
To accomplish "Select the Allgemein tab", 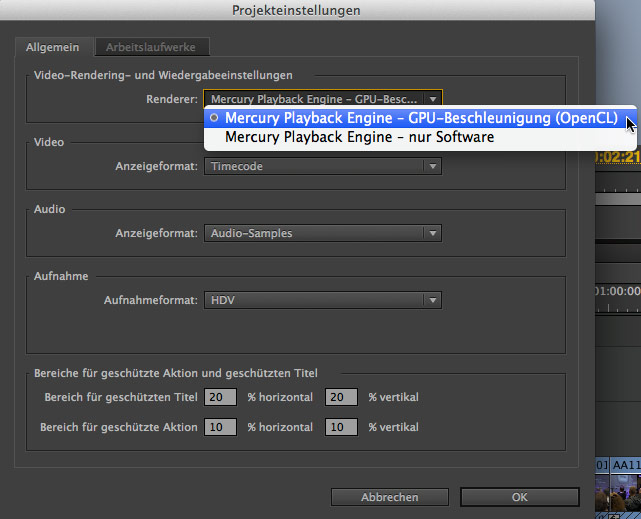I will [x=53, y=46].
